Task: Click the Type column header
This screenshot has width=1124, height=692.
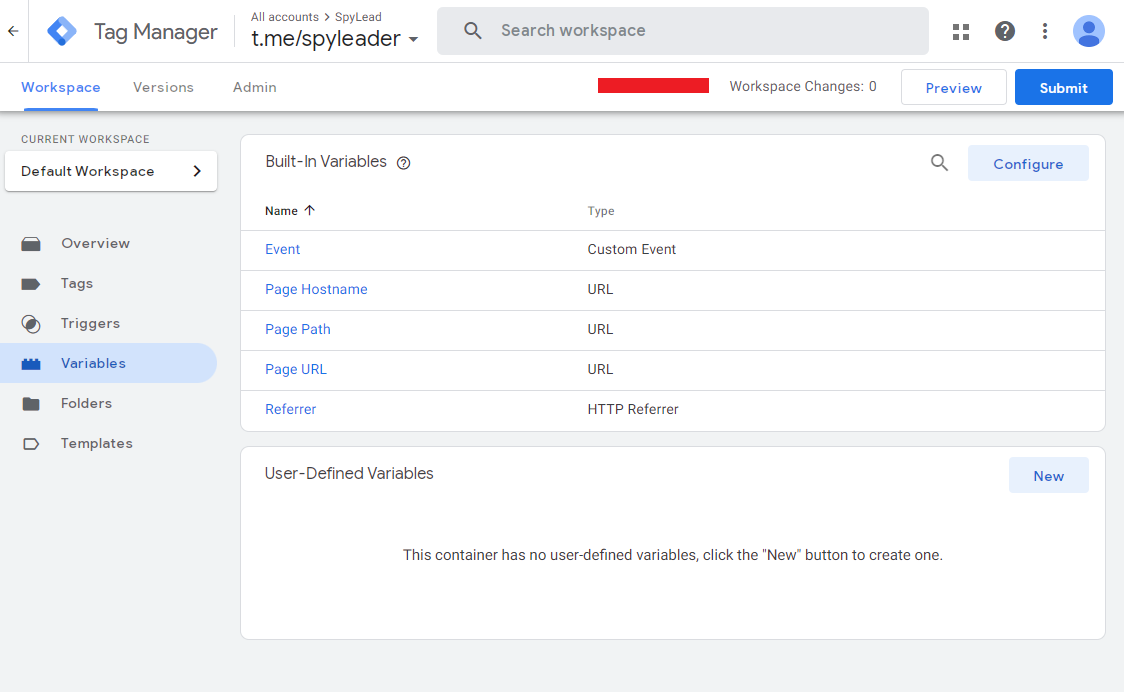Action: point(601,211)
